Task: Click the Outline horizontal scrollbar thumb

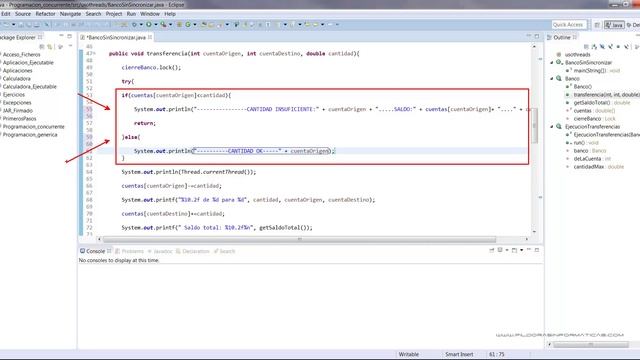Action: pyautogui.click(x=591, y=344)
